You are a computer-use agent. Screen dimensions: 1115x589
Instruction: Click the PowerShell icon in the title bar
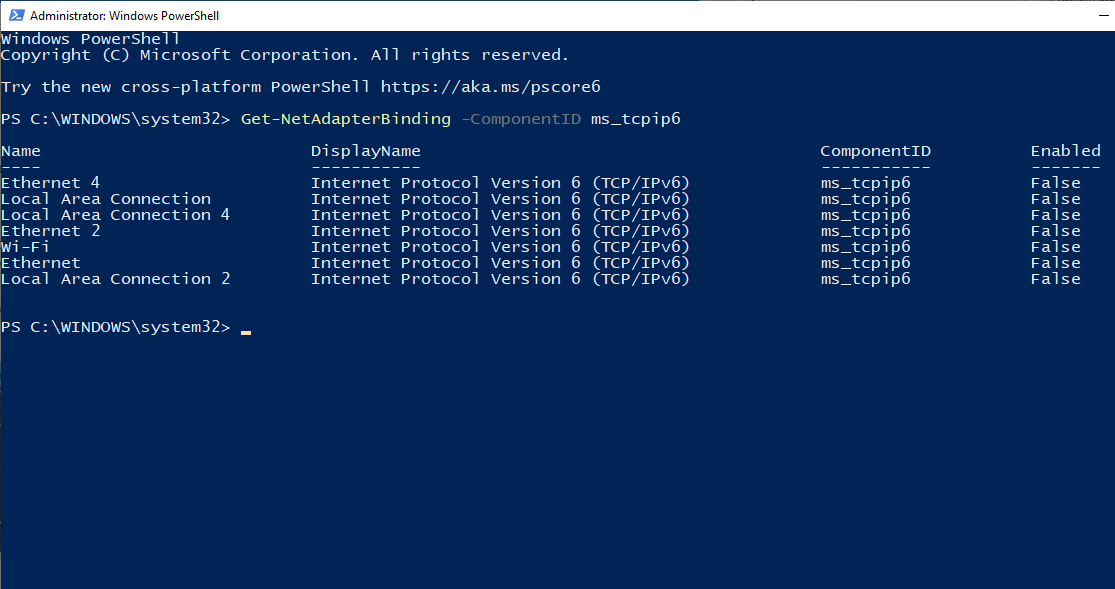point(15,15)
